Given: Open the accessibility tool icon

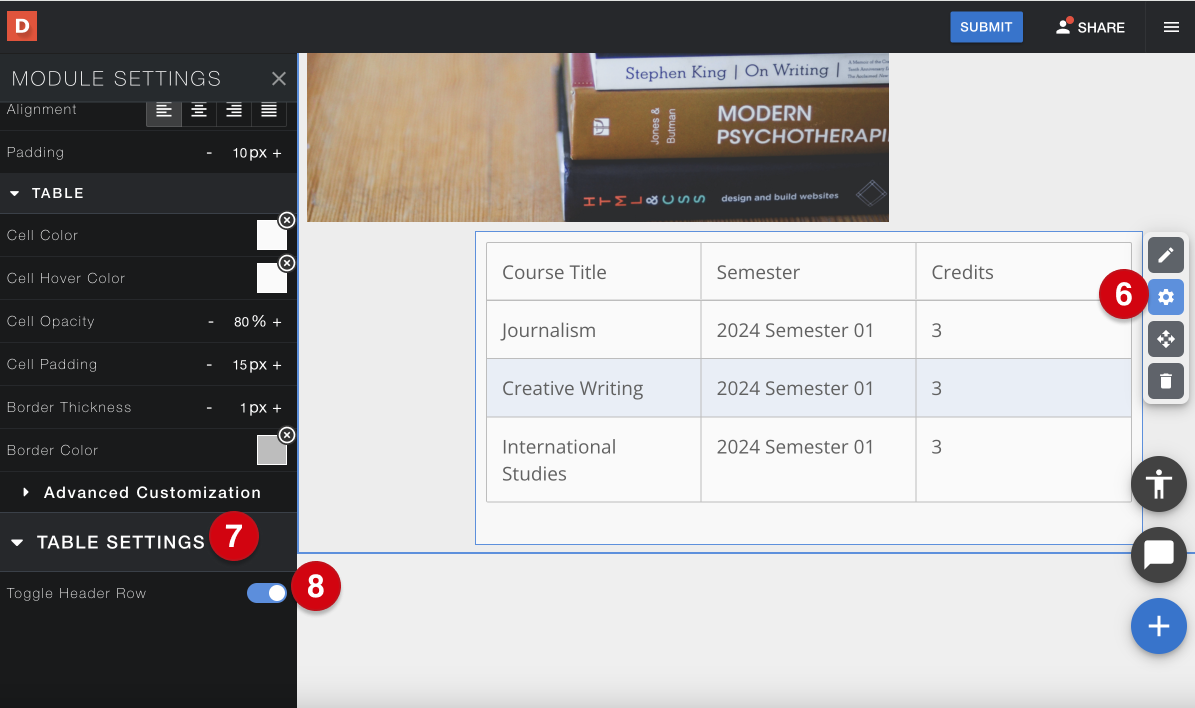Looking at the screenshot, I should [1158, 484].
